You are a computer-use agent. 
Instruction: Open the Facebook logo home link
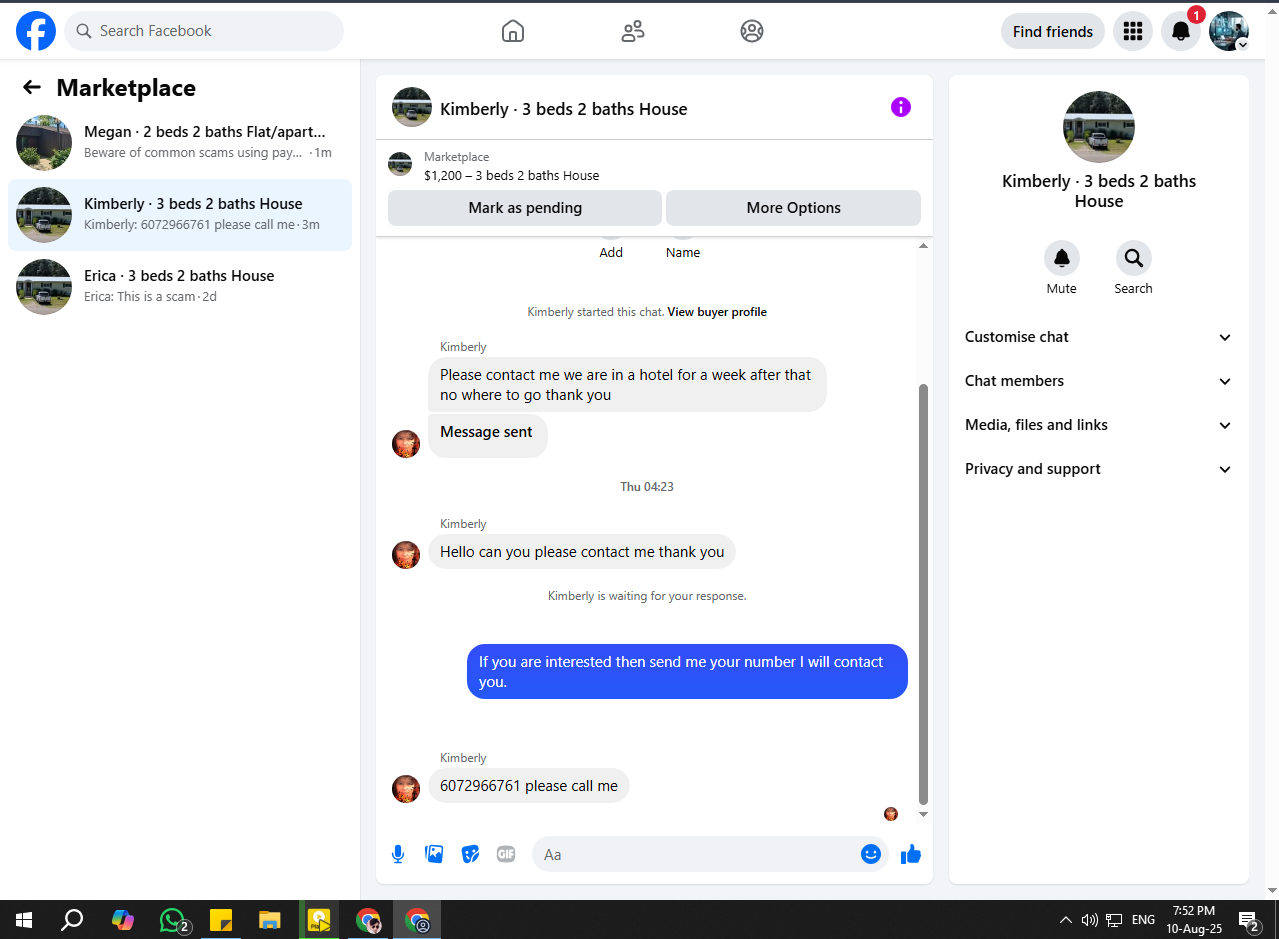(x=36, y=31)
